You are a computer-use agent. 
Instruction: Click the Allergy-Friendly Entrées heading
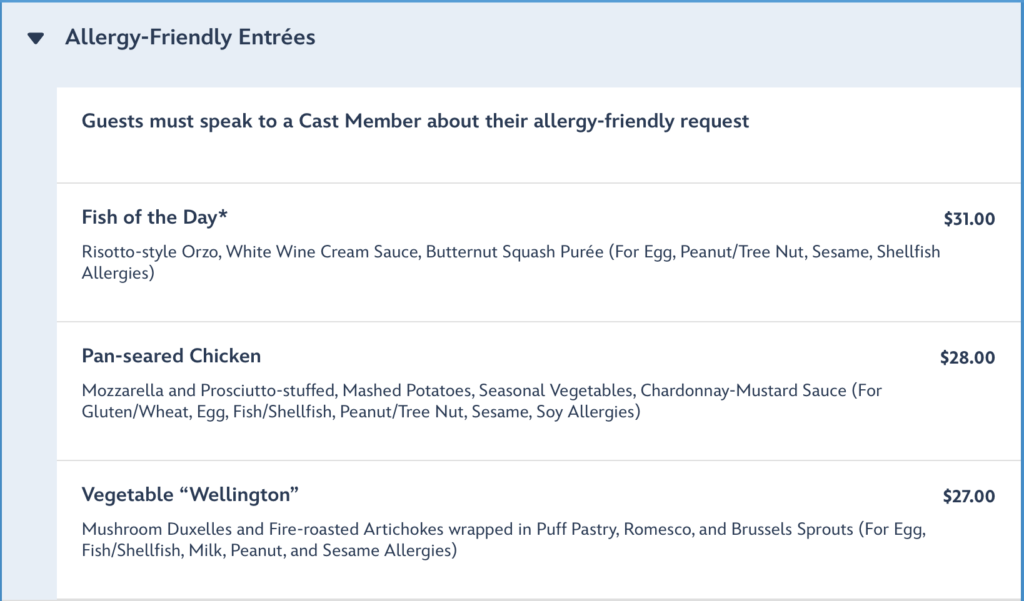190,37
